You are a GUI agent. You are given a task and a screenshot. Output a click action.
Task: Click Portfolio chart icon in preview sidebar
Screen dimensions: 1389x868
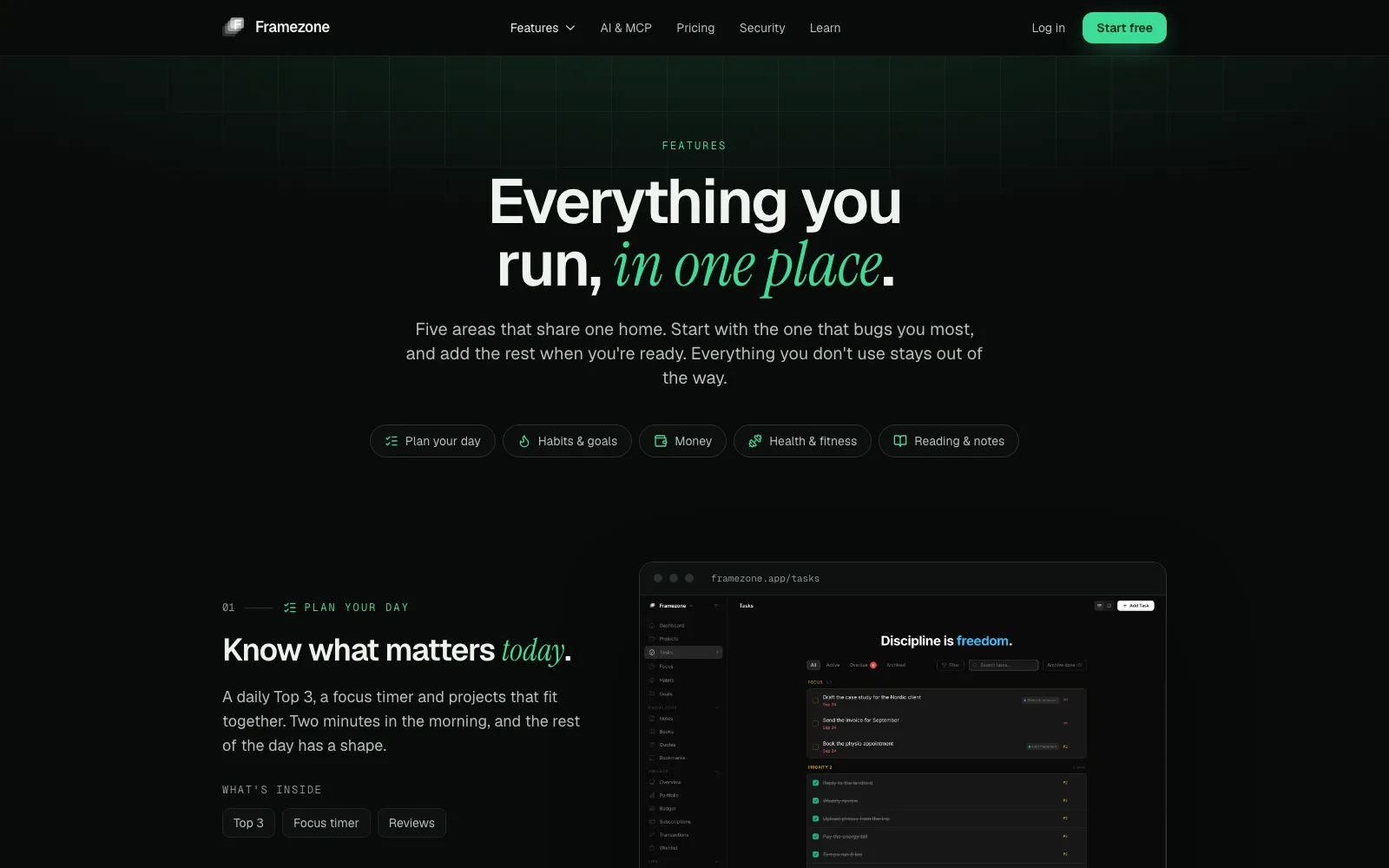pos(652,795)
